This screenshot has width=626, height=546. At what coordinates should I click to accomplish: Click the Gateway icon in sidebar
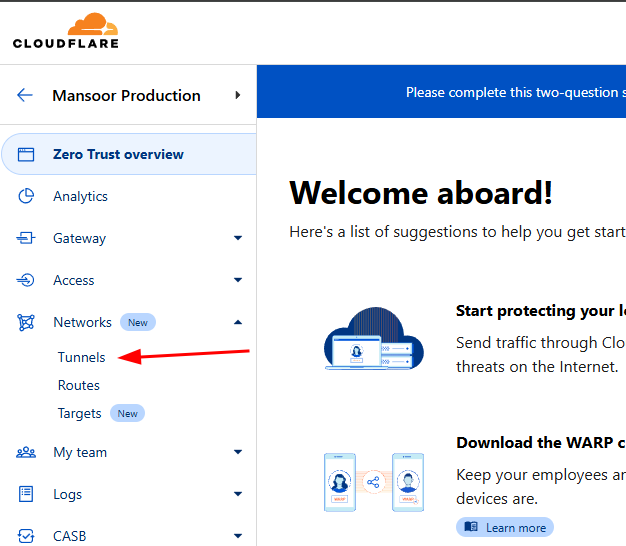pyautogui.click(x=26, y=239)
